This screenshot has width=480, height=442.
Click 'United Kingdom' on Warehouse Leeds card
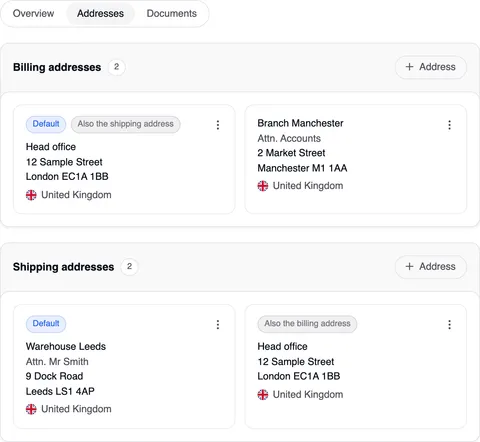click(x=76, y=409)
